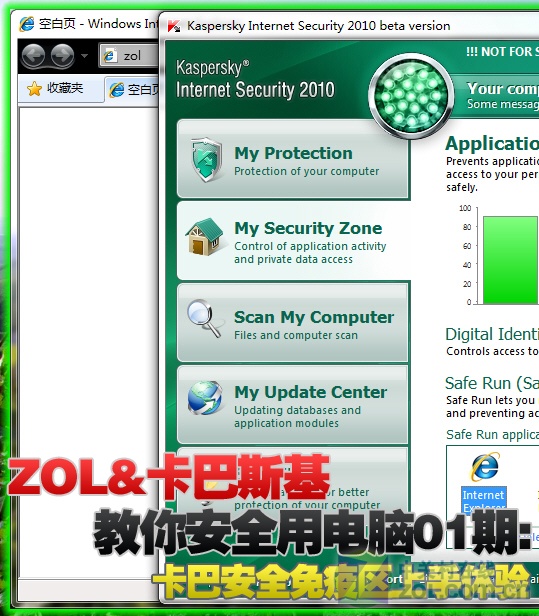Click the green application activity chart bar
This screenshot has height=616, width=539.
(x=510, y=260)
